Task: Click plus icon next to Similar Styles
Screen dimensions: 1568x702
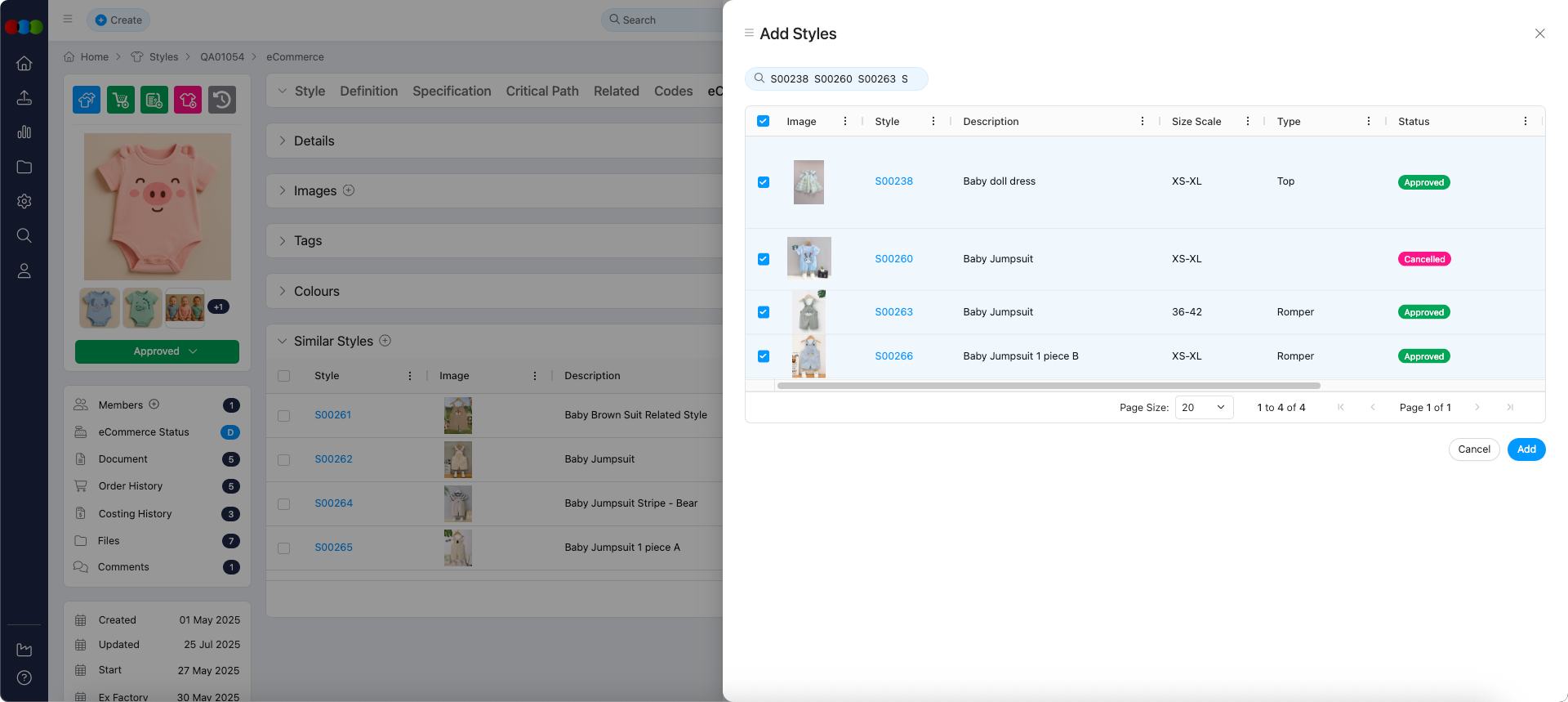Action: (x=385, y=341)
